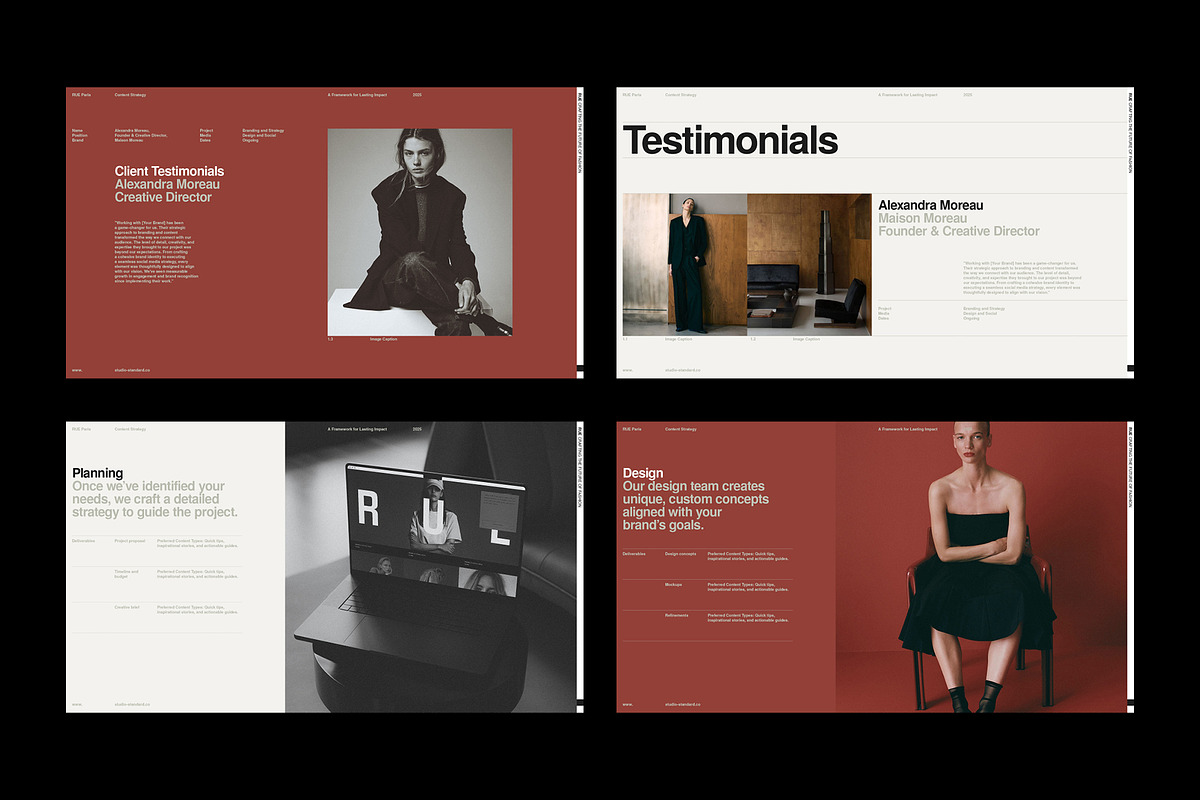Click "studio-standard.co" footer on the white Testimonials slide
The width and height of the screenshot is (1200, 800).
[682, 370]
